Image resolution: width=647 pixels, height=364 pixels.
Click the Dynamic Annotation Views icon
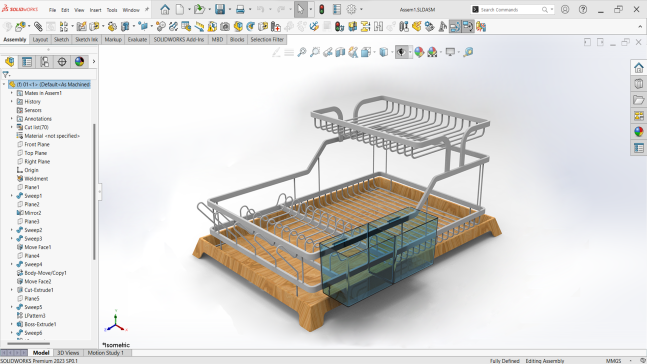coord(353,52)
